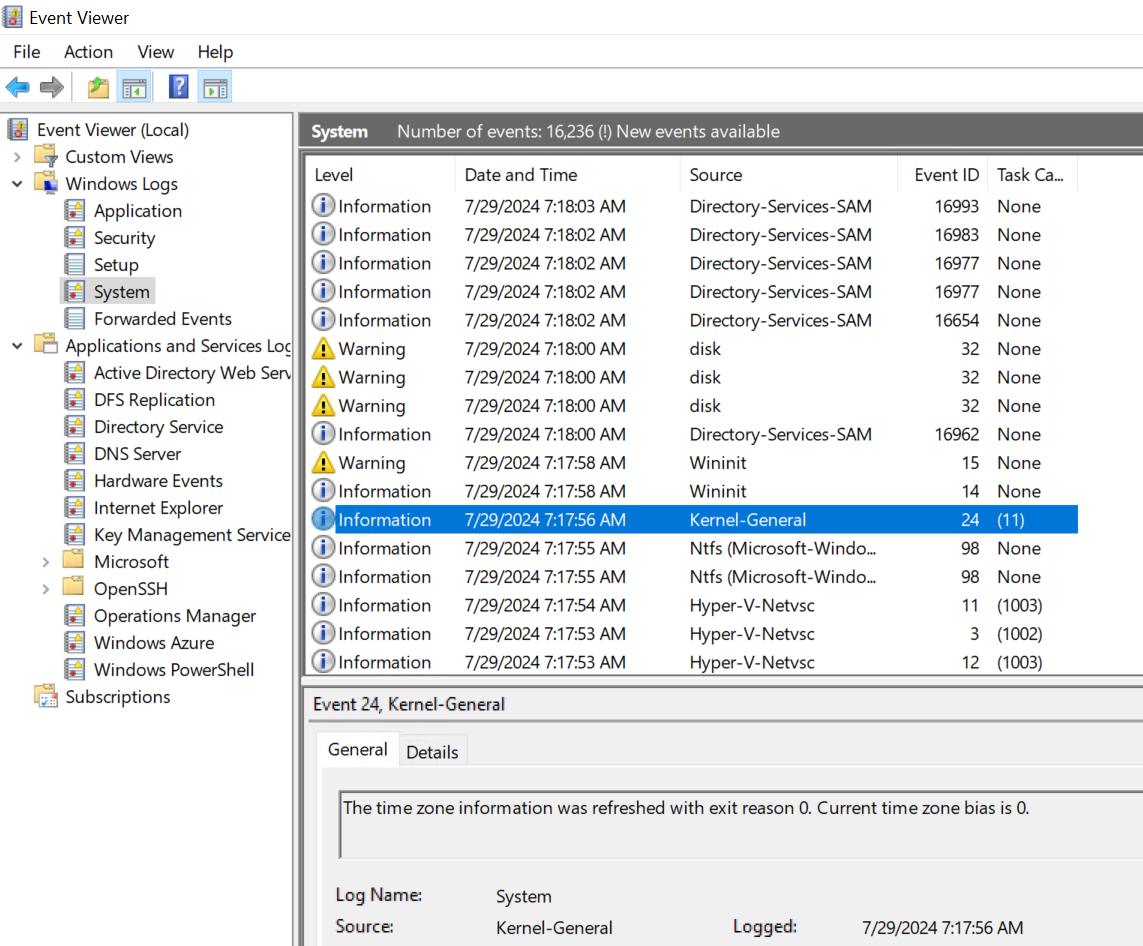Switch to the Details tab

coord(432,751)
